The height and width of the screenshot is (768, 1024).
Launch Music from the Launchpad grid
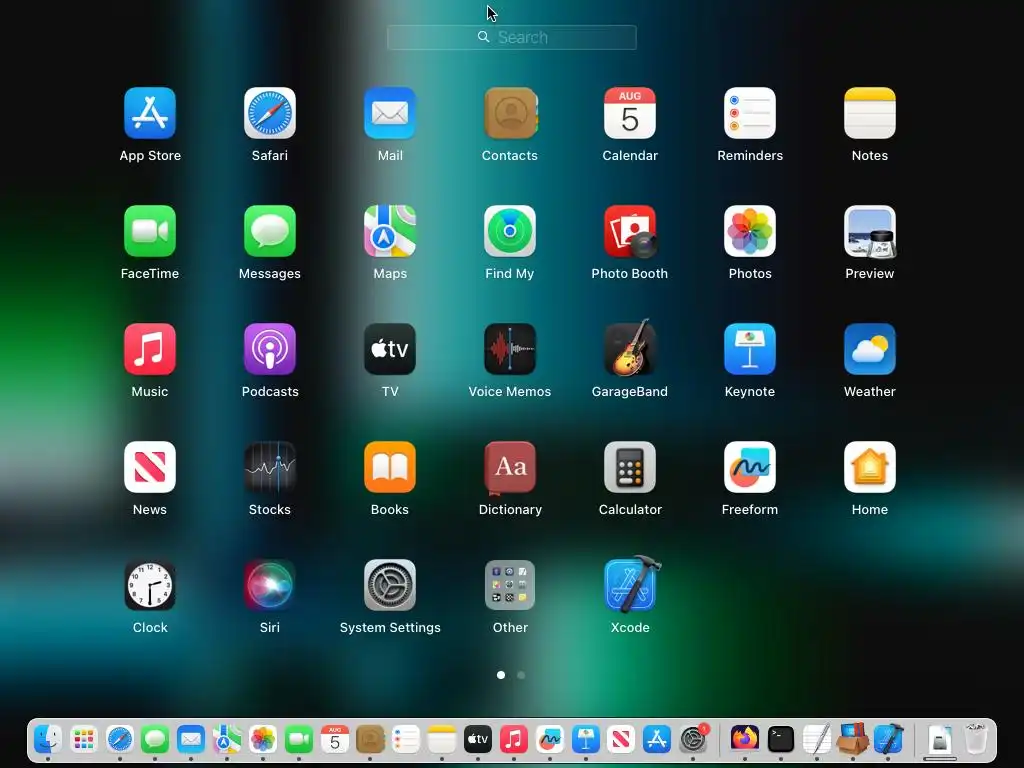click(150, 349)
